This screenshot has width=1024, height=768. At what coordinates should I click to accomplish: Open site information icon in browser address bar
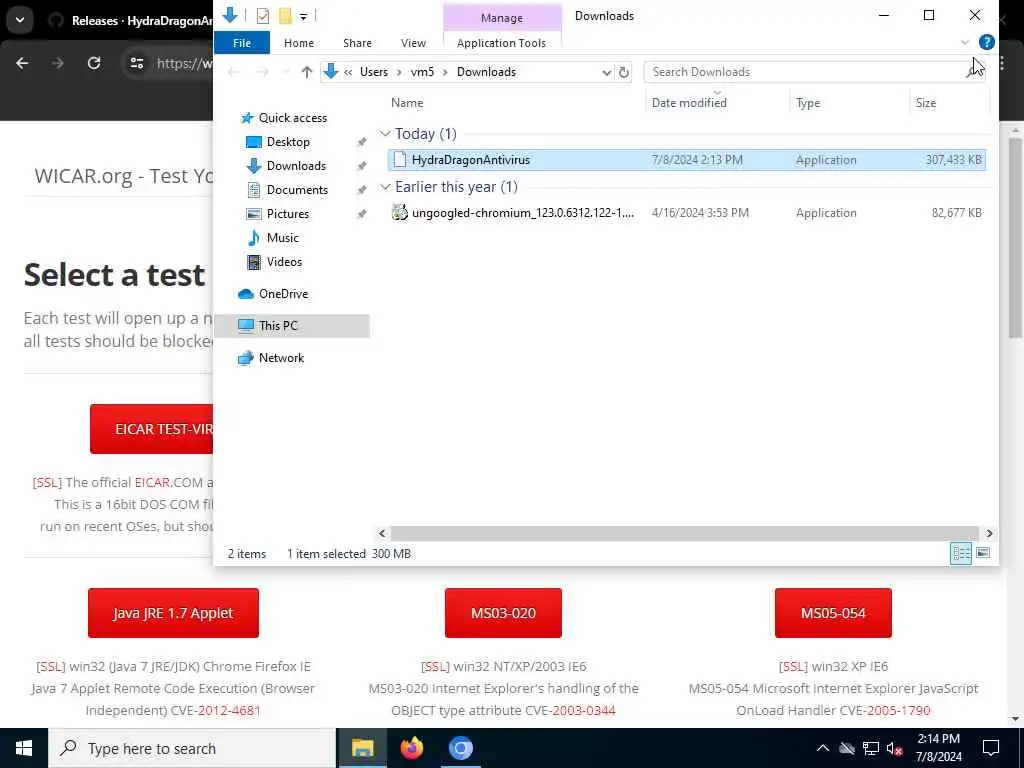136,63
